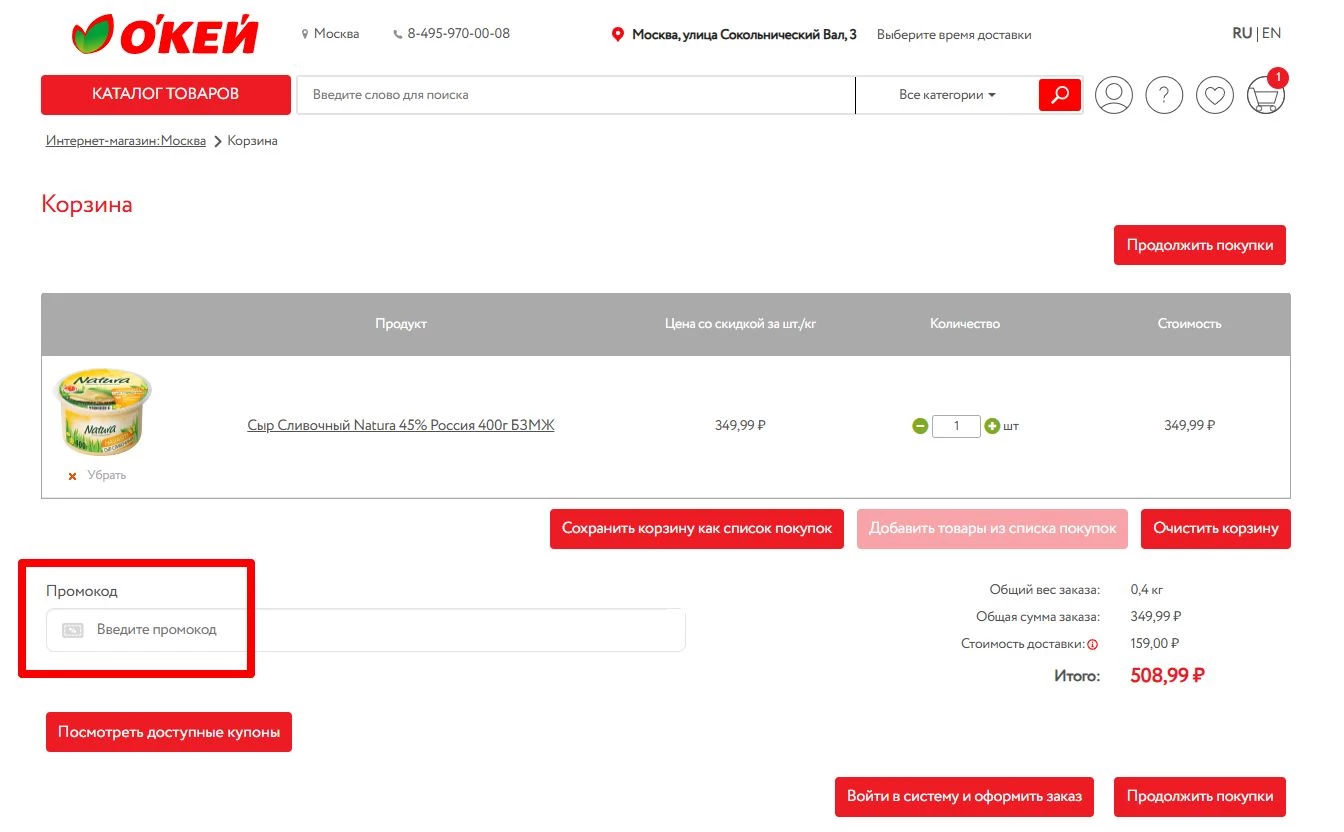Choose delivery time "Выберите время доставки"
This screenshot has height=832, width=1344.
click(x=954, y=35)
